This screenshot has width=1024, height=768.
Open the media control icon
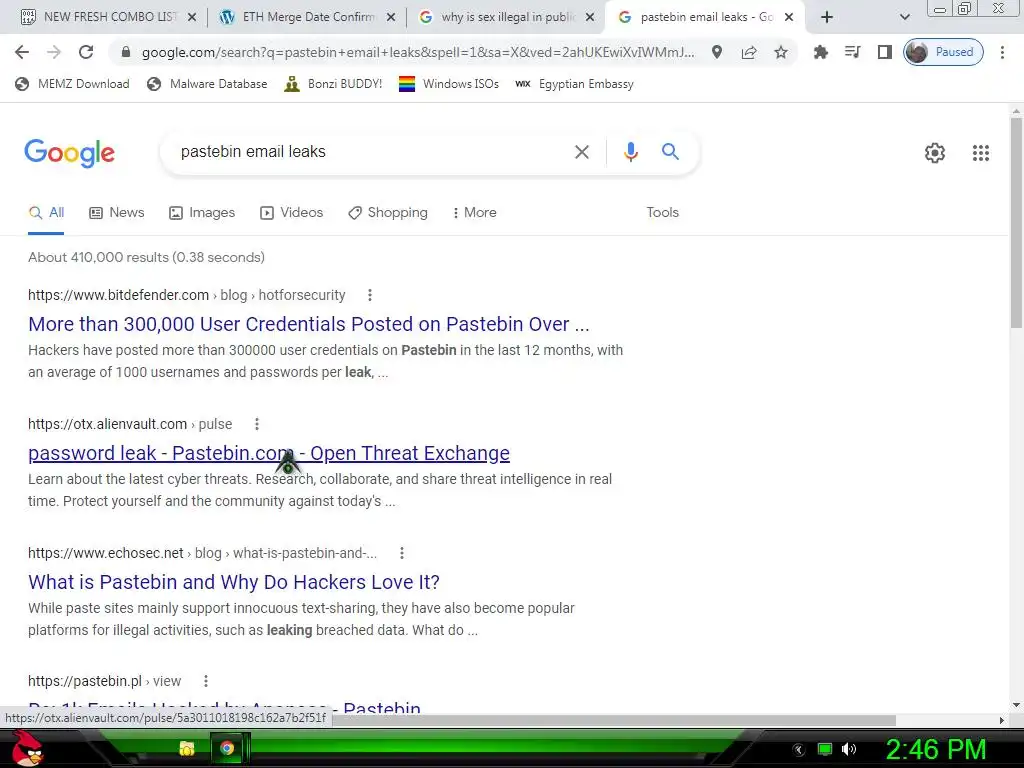[x=852, y=52]
